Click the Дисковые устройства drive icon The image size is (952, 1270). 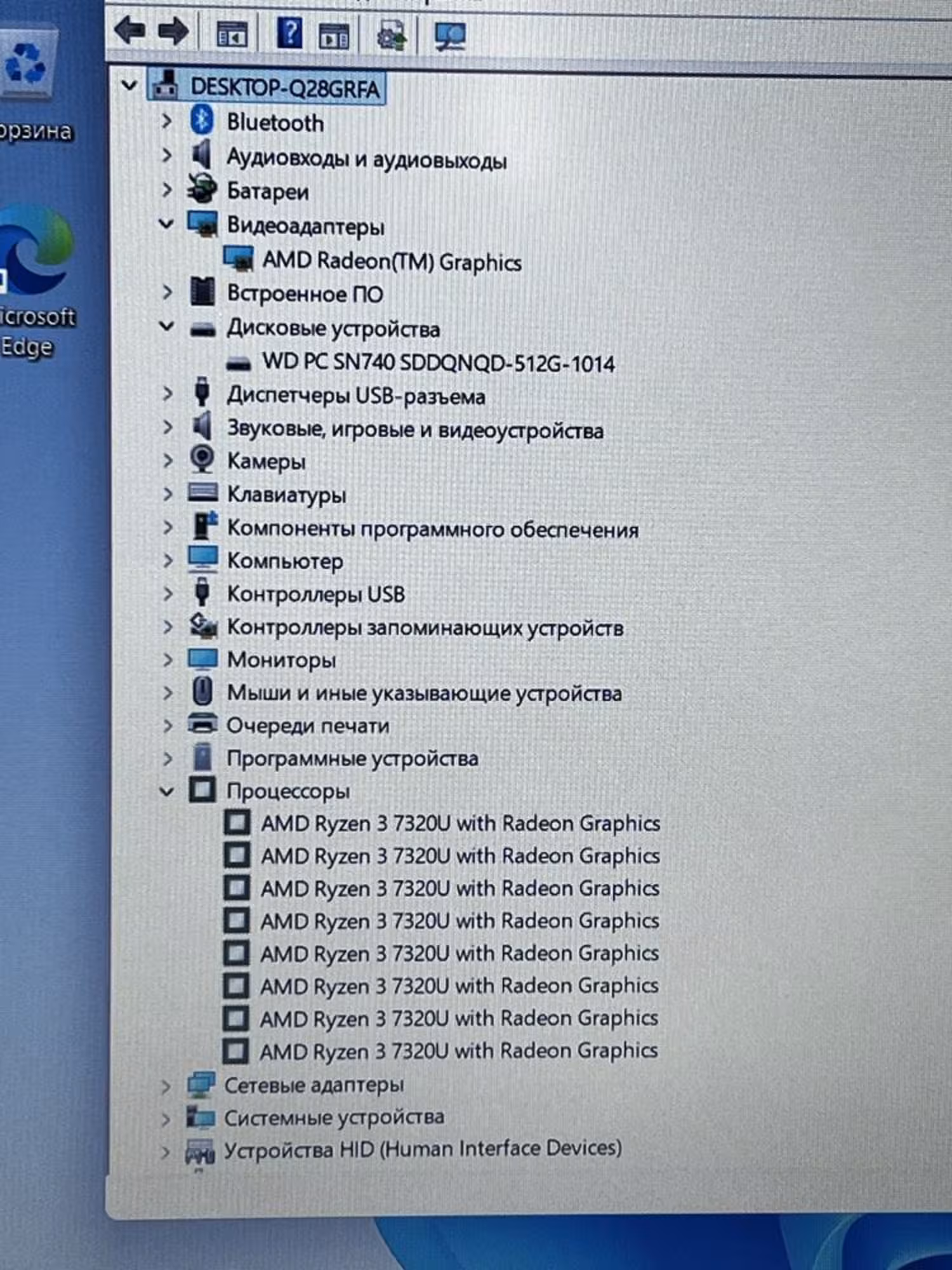click(x=203, y=329)
